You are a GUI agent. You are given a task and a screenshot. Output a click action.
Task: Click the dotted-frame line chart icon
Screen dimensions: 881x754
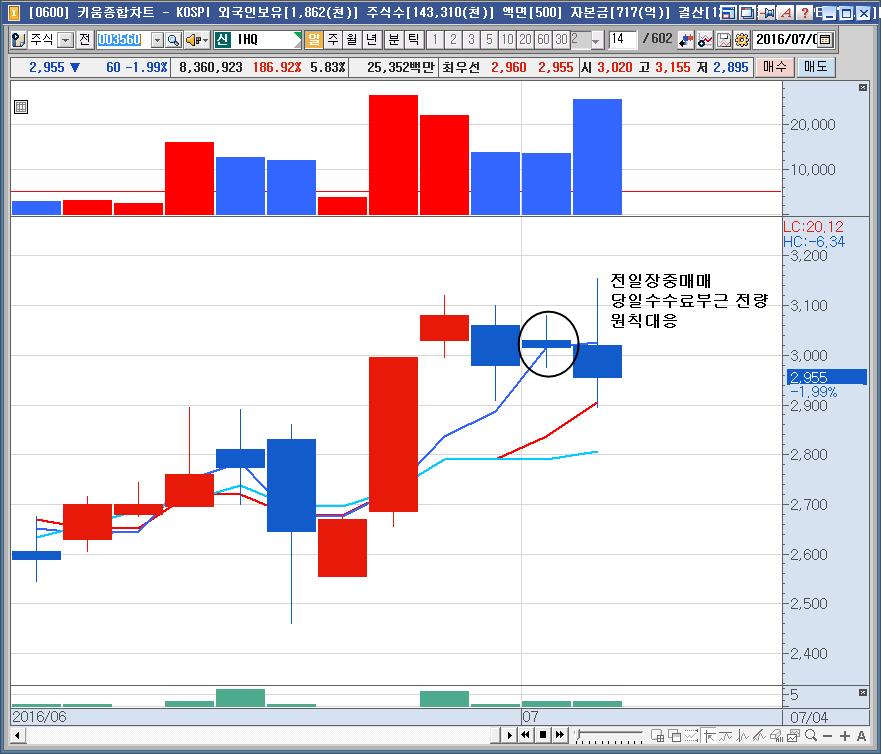click(x=691, y=735)
